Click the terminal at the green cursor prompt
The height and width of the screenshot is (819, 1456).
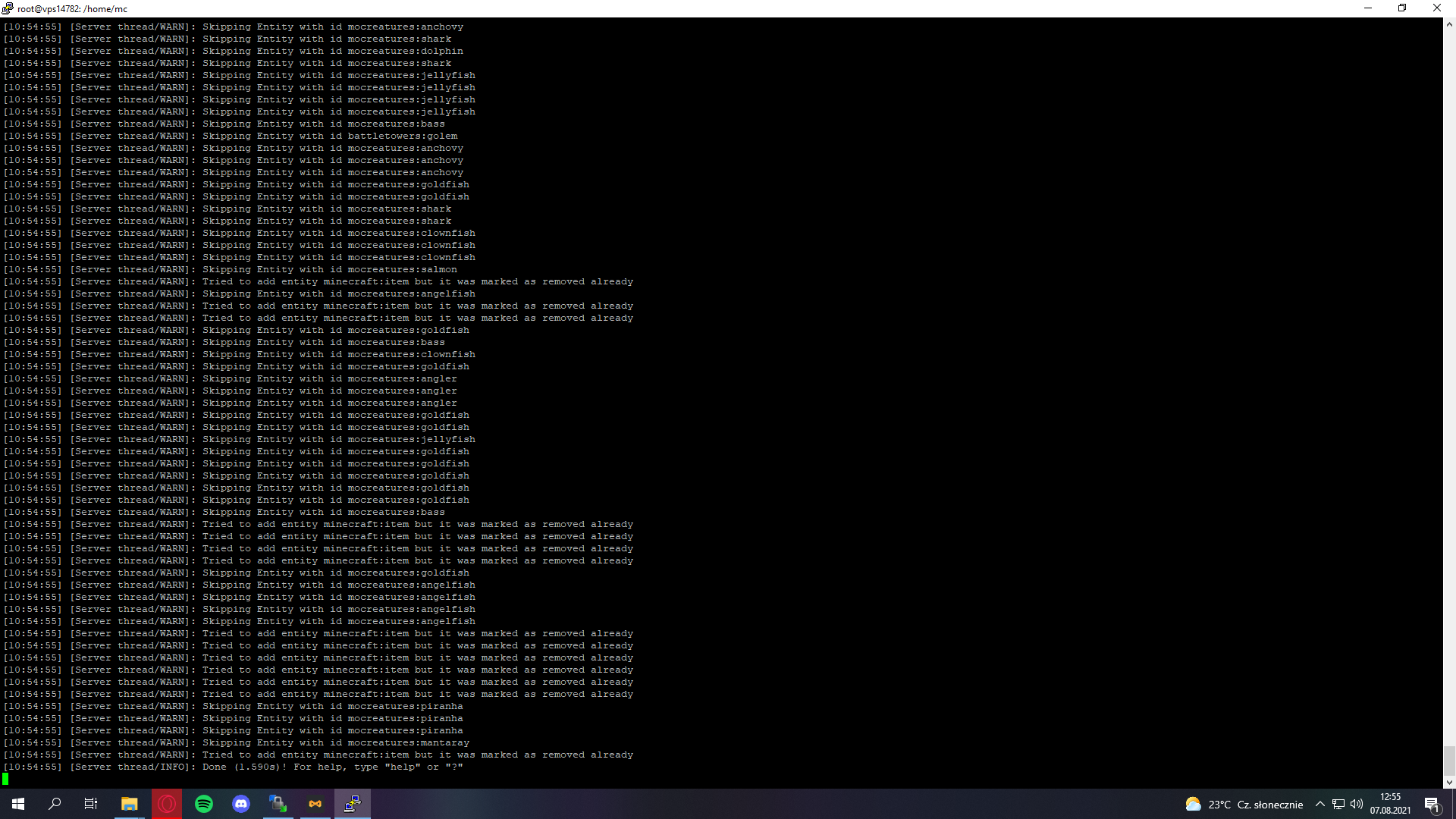pos(6,779)
